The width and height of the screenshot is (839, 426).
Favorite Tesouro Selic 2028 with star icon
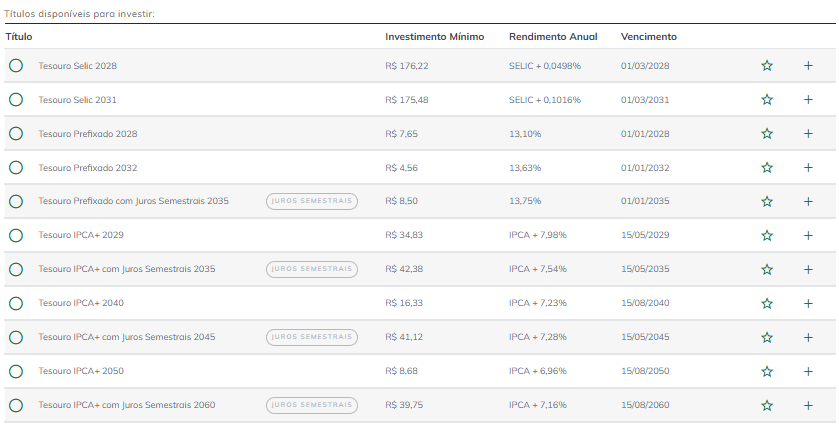click(x=767, y=66)
